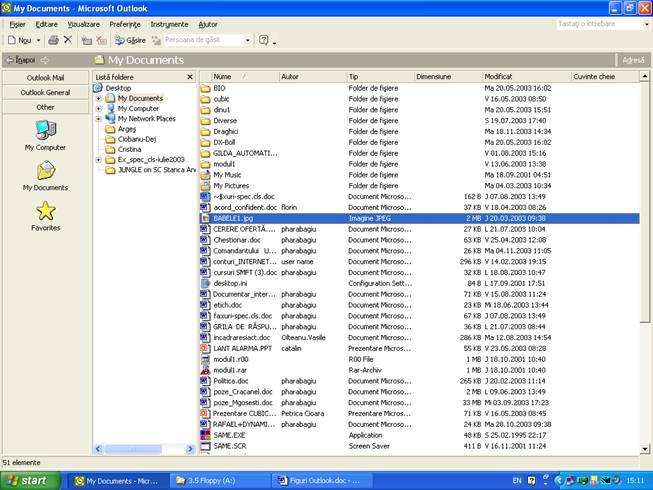The width and height of the screenshot is (653, 490).
Task: Close the Listă foldere pane
Action: click(190, 77)
